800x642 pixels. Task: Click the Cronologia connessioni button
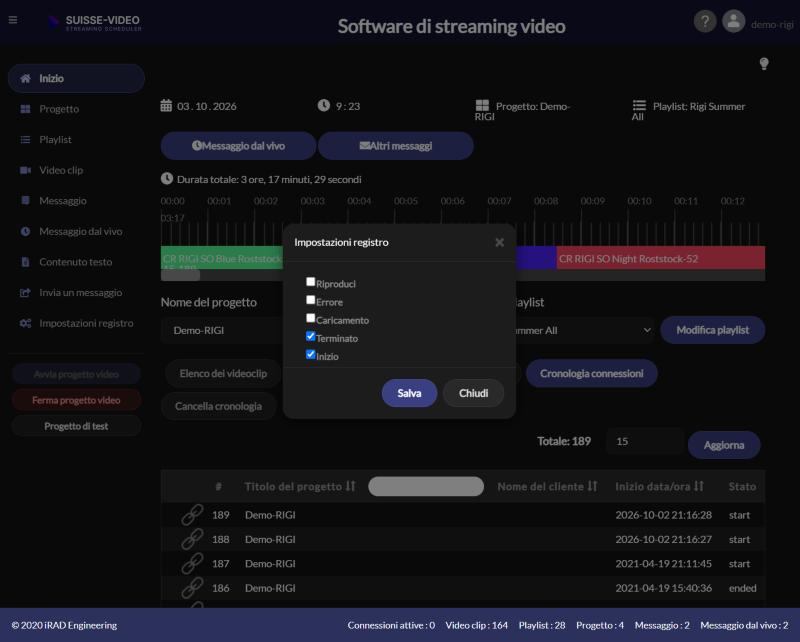592,374
